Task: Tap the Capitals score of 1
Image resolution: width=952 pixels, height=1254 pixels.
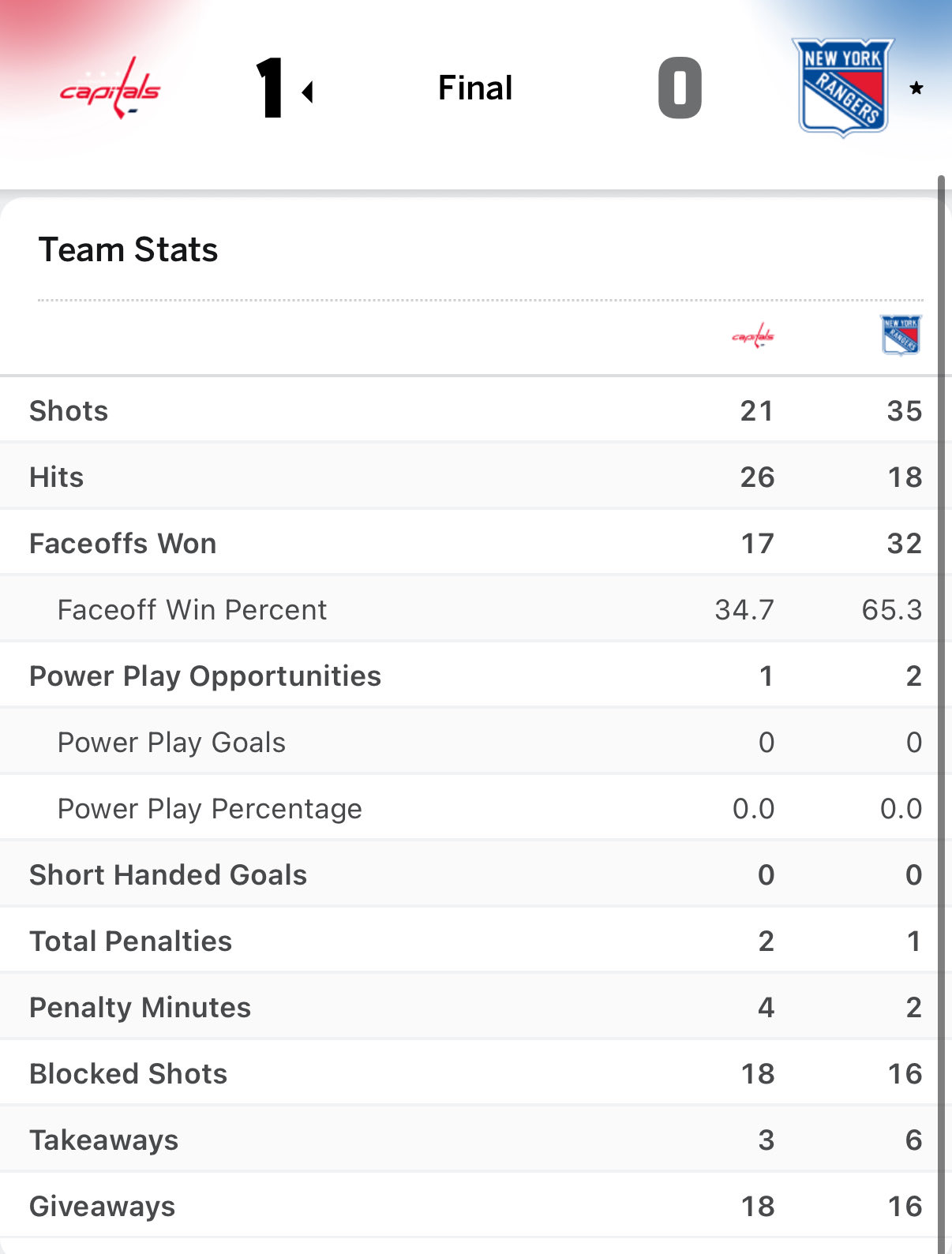Action: tap(271, 88)
